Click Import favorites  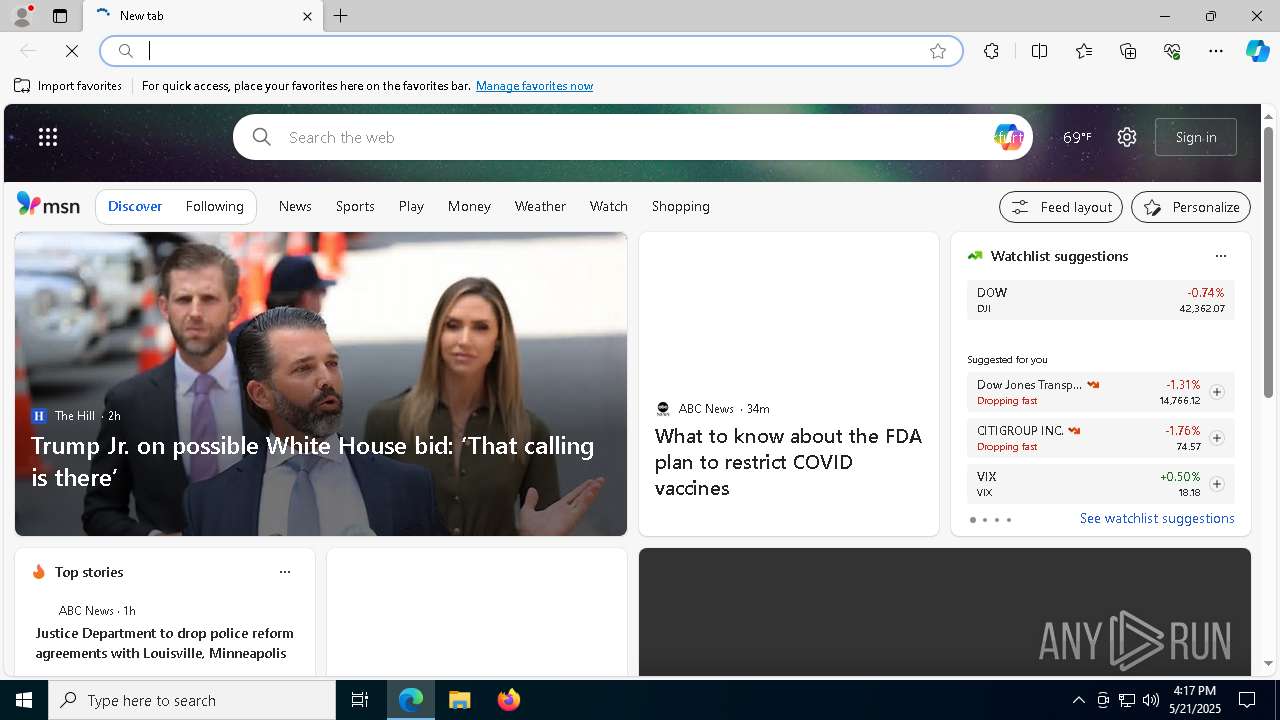point(68,86)
